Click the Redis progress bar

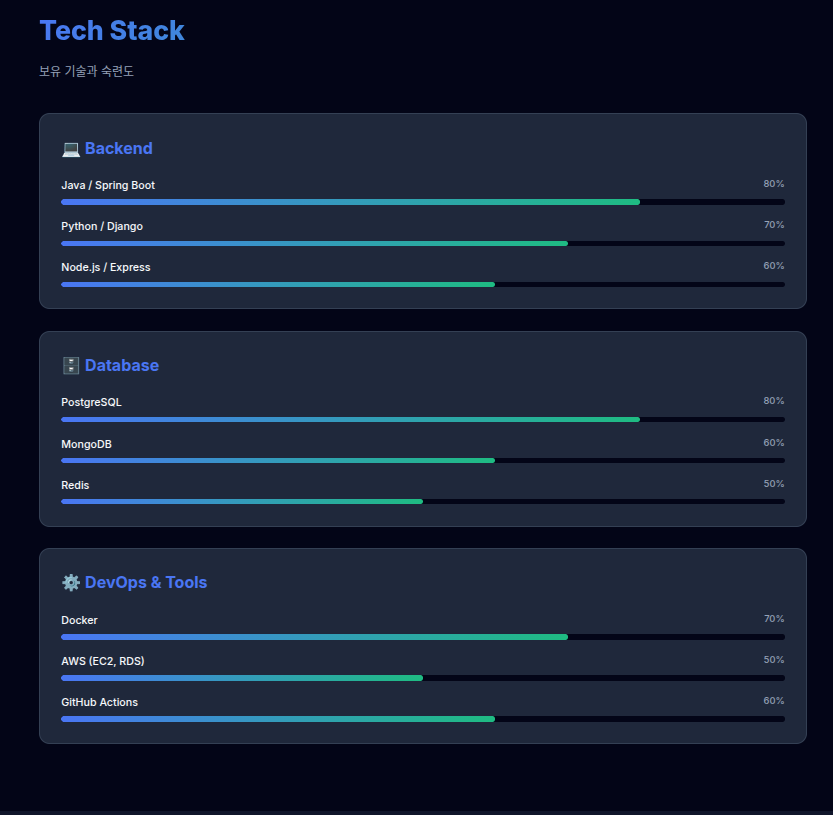422,501
